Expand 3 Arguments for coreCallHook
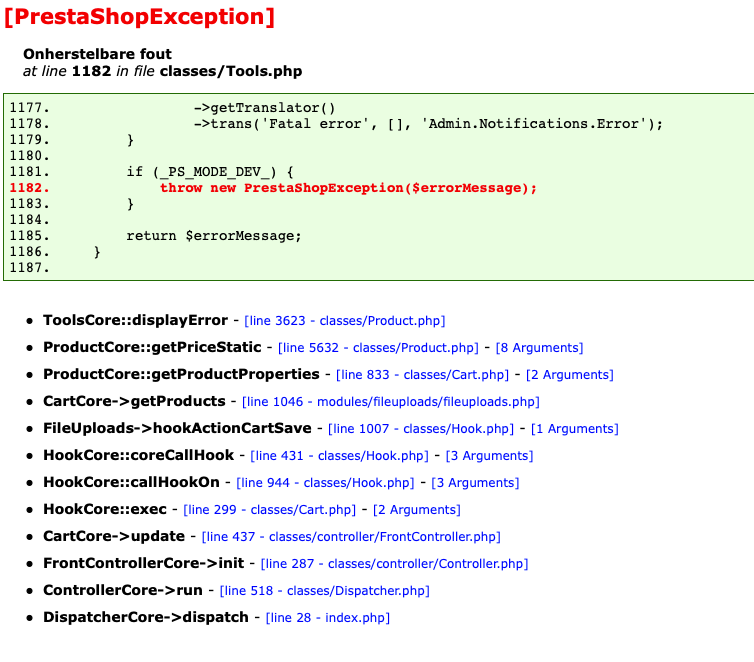 click(x=490, y=455)
